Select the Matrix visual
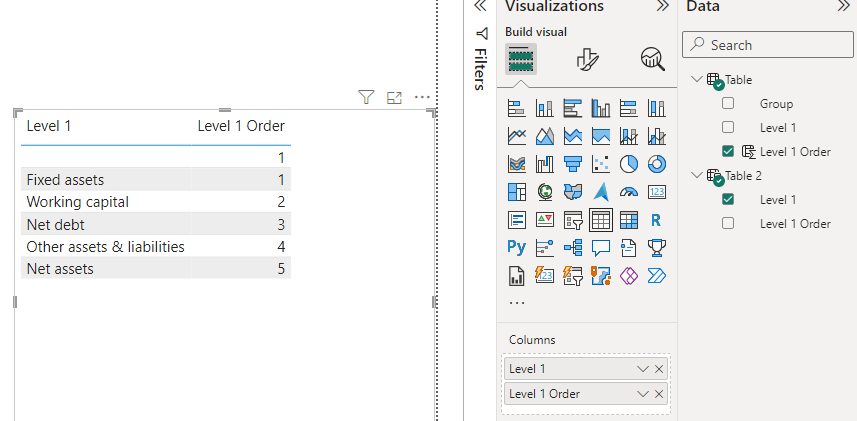The image size is (857, 421). point(629,220)
